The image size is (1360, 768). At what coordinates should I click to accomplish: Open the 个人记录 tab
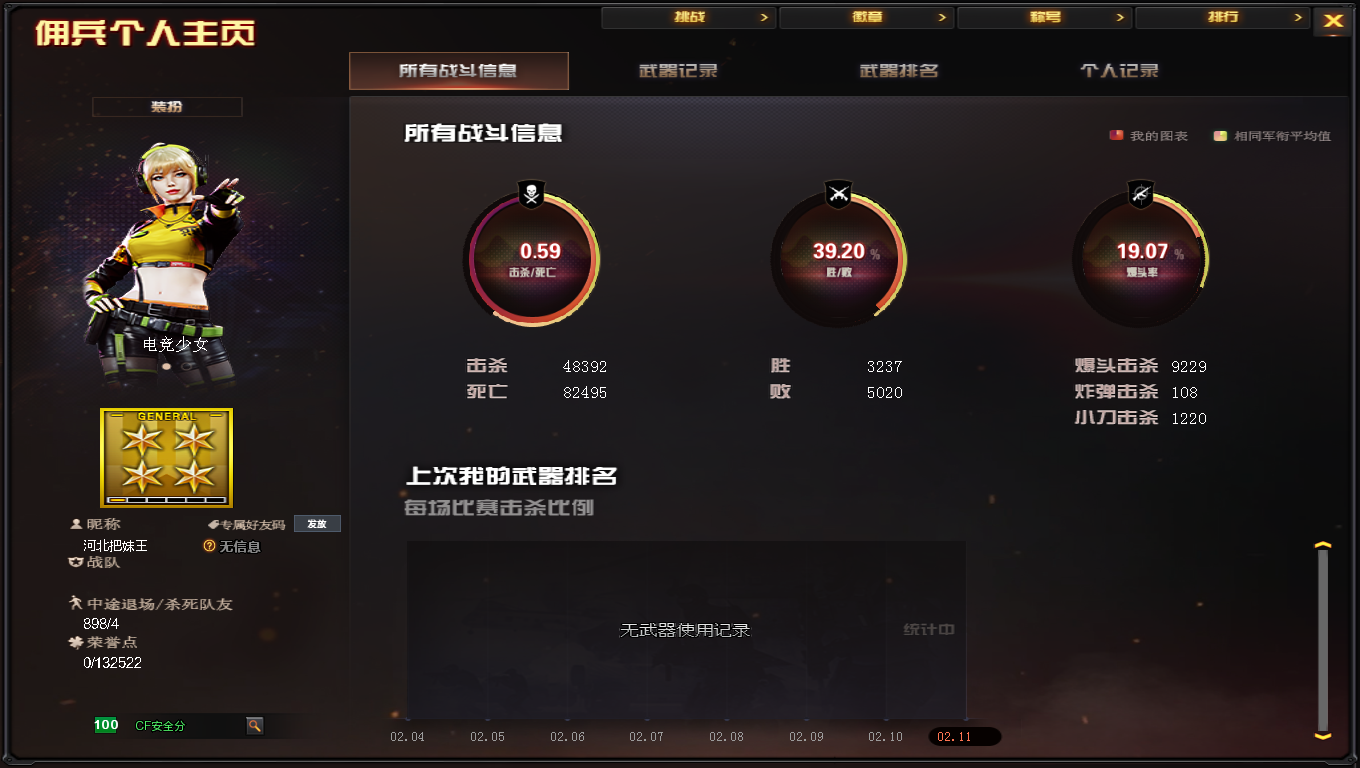[1119, 71]
